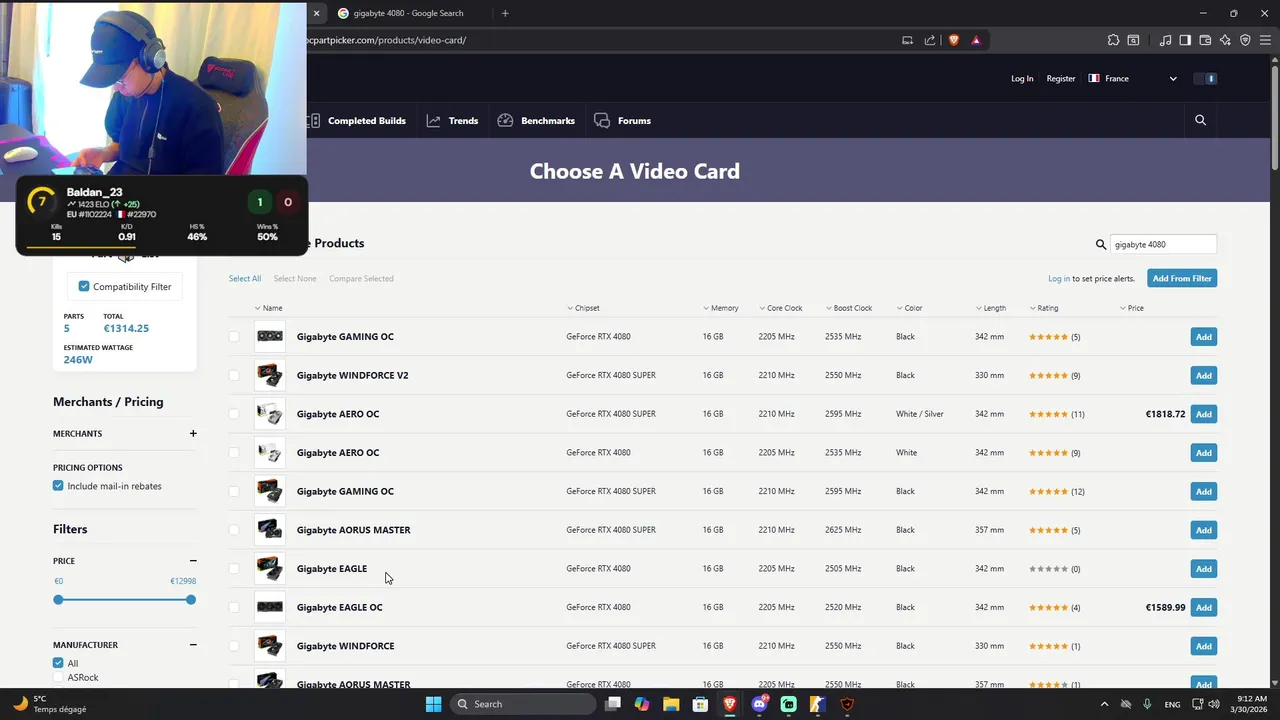Click Windows taskbar Search box
The width and height of the screenshot is (1280, 720).
tap(521, 704)
